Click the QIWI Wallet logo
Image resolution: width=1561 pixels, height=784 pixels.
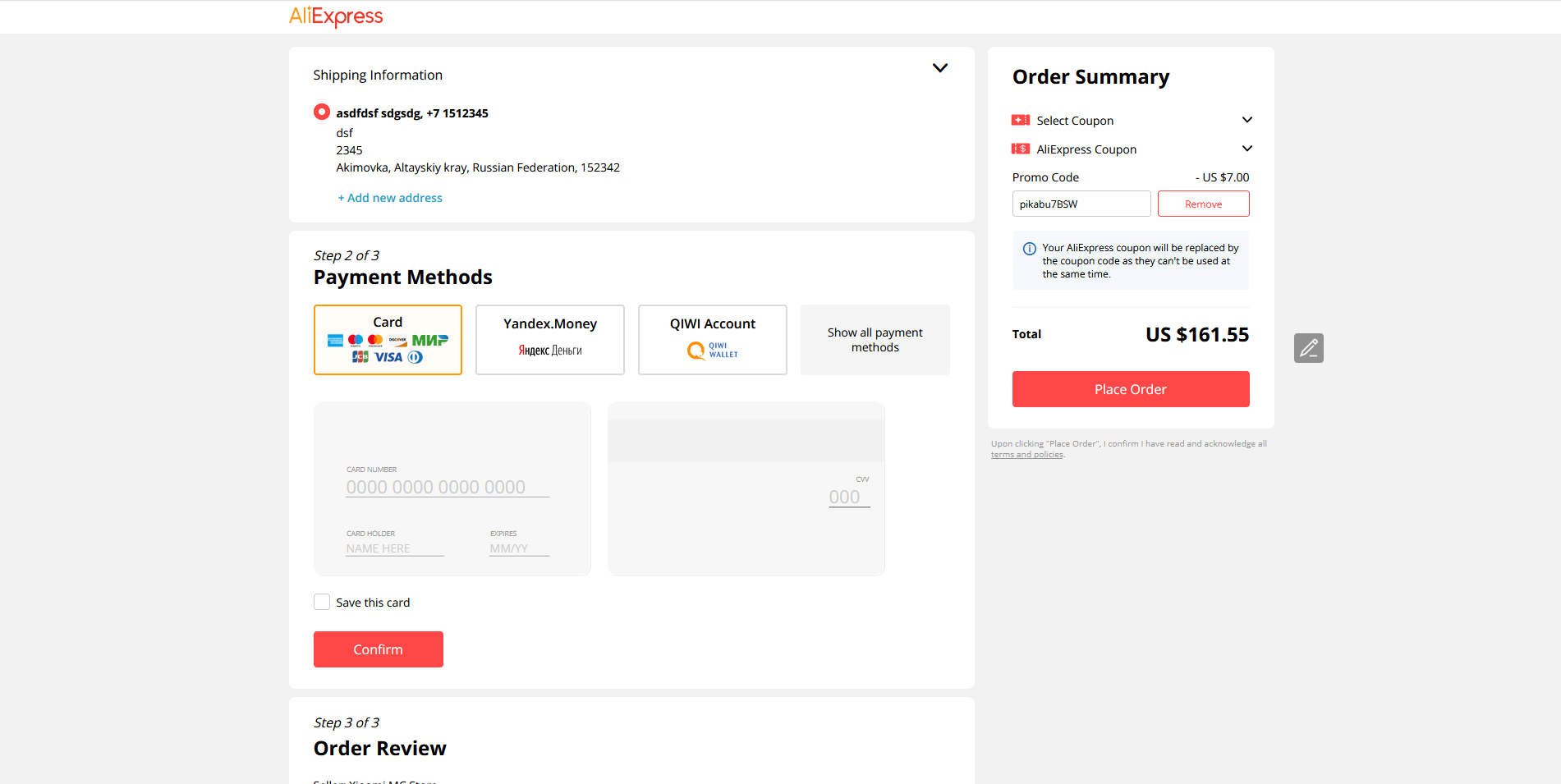pyautogui.click(x=713, y=351)
